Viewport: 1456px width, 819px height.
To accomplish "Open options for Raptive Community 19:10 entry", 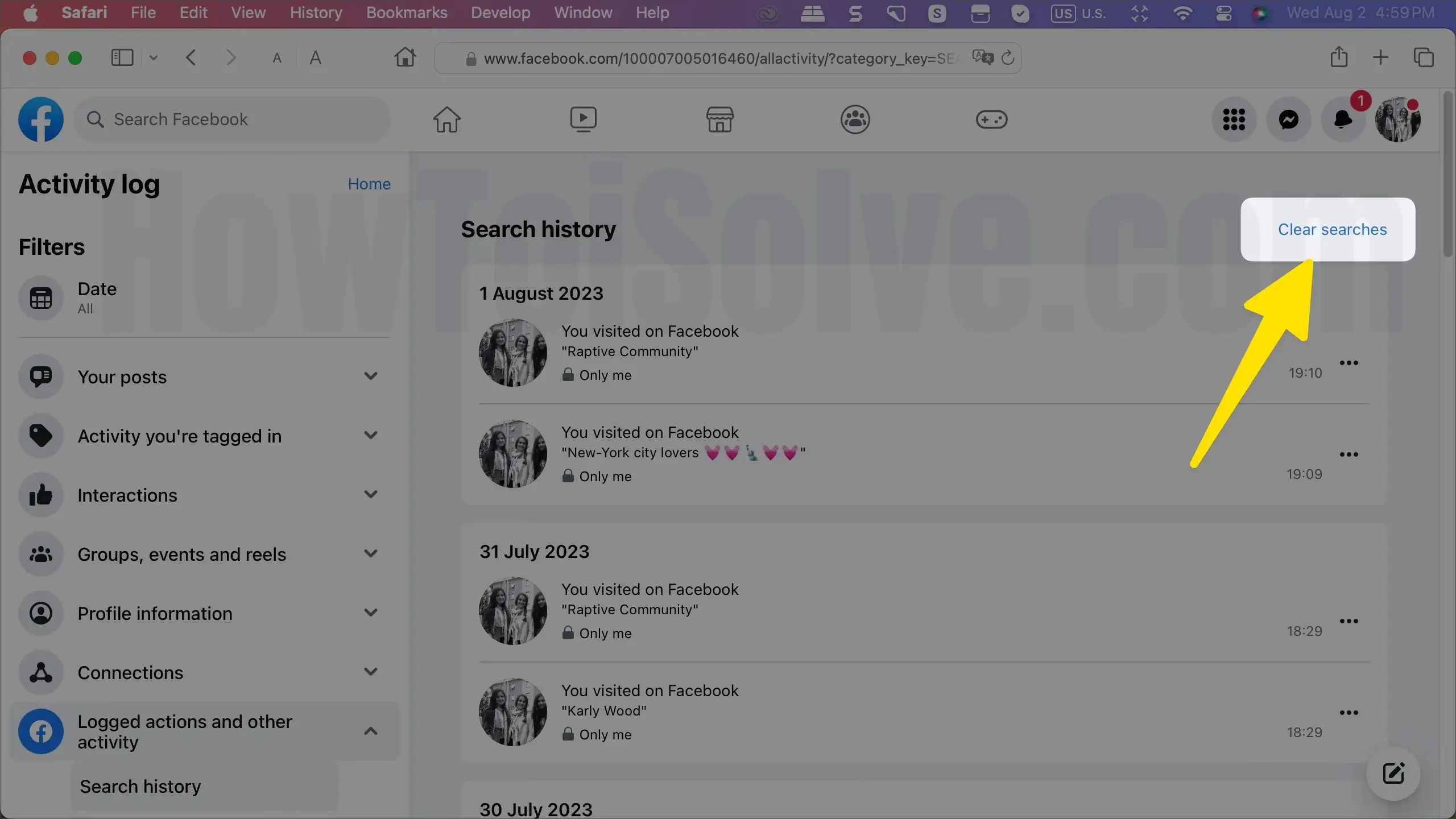I will click(x=1349, y=363).
